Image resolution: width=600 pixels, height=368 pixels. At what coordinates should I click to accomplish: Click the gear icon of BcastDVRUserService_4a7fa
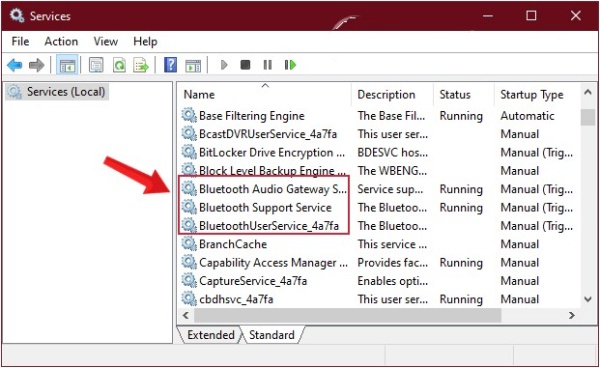[x=189, y=133]
